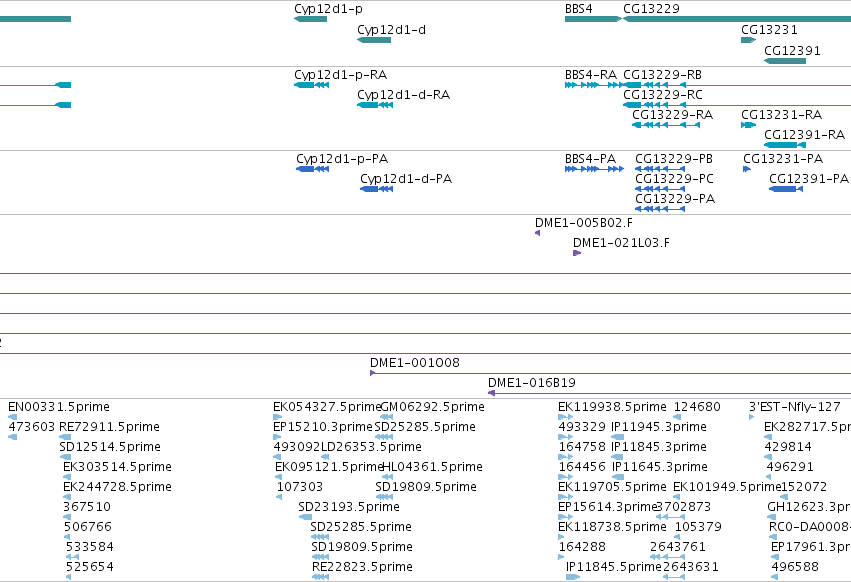Click EST EK303514.5prime
851x582 pixels.
[67, 477]
